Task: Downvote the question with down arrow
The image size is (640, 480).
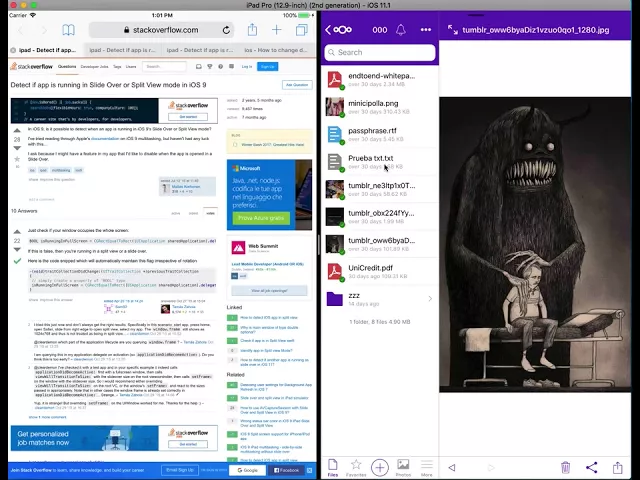Action: pyautogui.click(x=17, y=148)
